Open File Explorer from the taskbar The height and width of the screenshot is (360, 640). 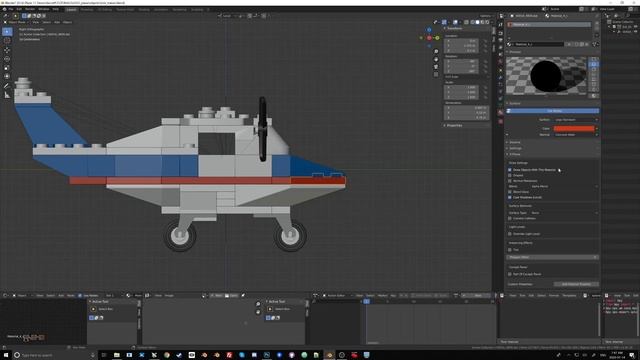pos(117,355)
